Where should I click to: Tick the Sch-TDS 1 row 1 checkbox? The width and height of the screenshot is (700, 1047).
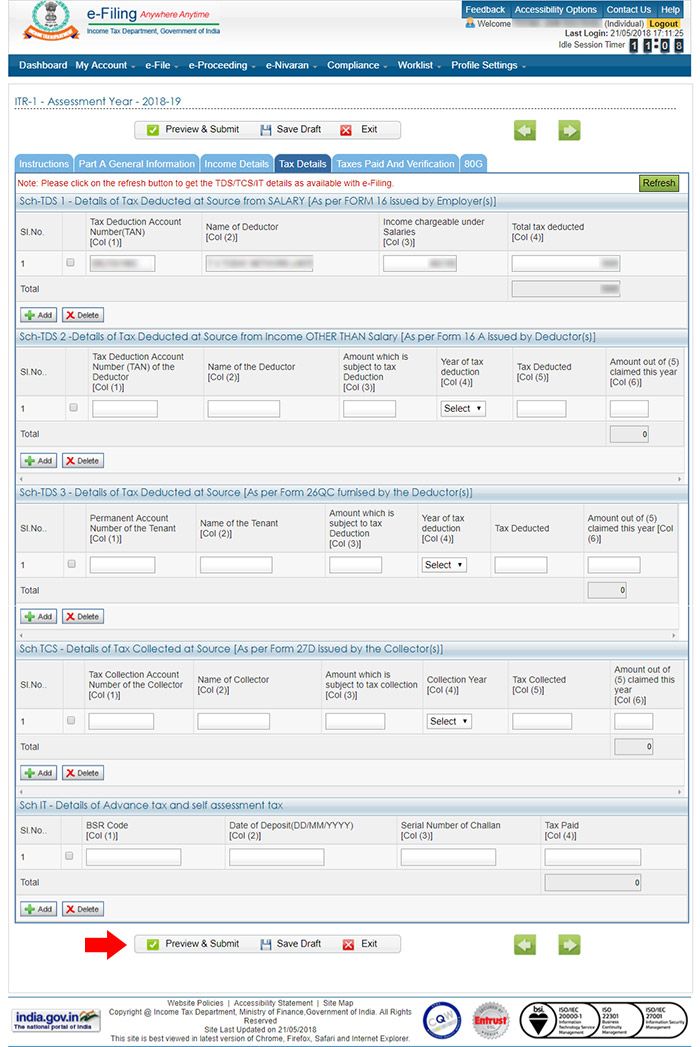pos(70,263)
